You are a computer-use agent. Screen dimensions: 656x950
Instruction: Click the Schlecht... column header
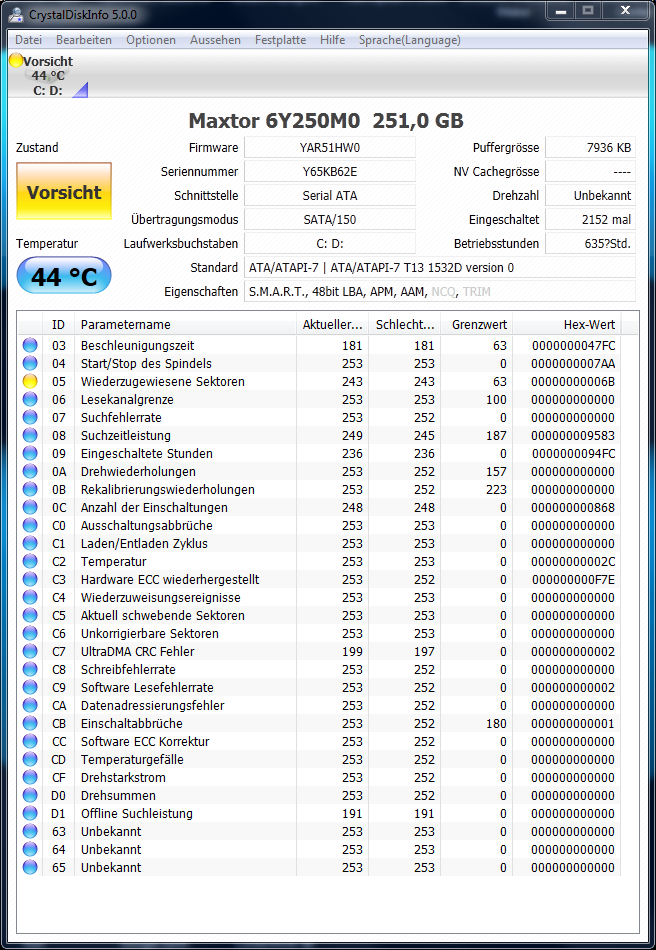[x=405, y=324]
